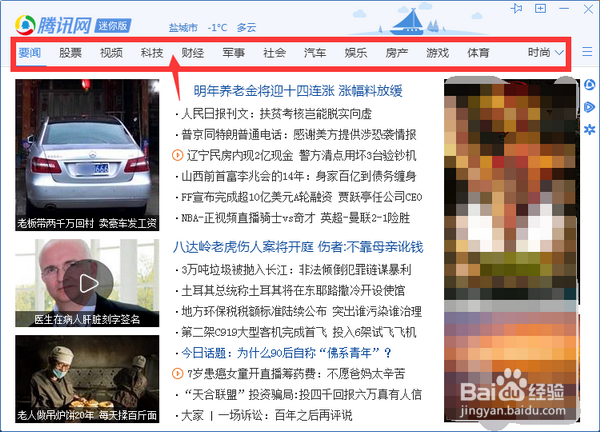Click the top circular icon in right sidebar
The image size is (600, 432).
click(590, 85)
